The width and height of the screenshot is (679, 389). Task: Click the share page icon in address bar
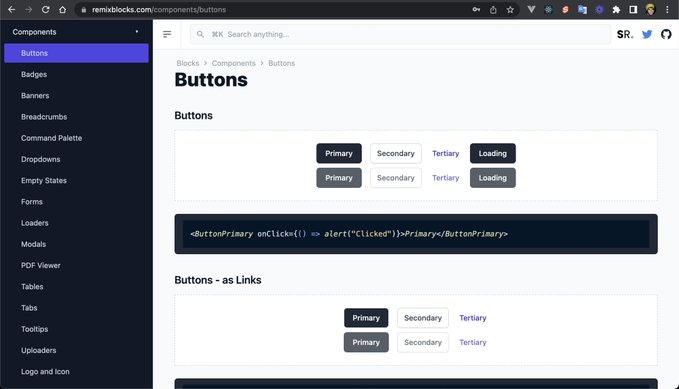coord(493,10)
